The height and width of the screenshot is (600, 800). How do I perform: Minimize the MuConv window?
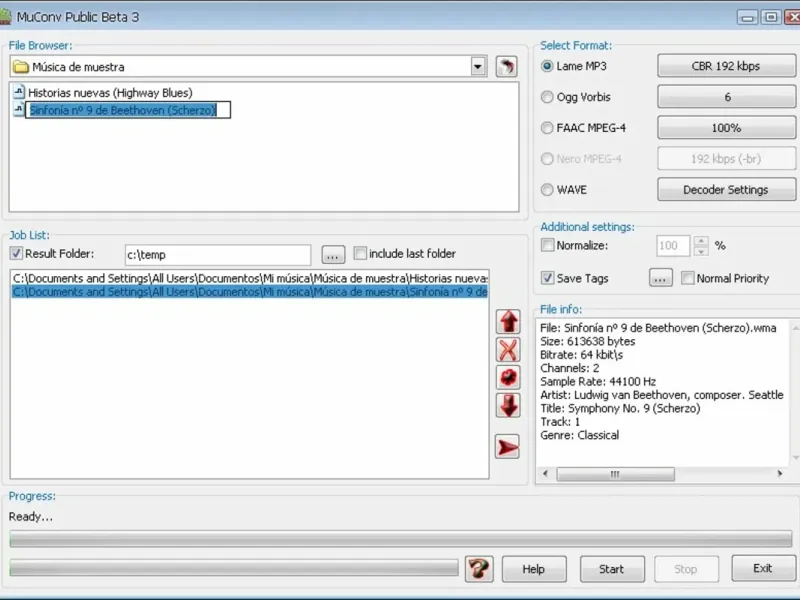point(747,17)
